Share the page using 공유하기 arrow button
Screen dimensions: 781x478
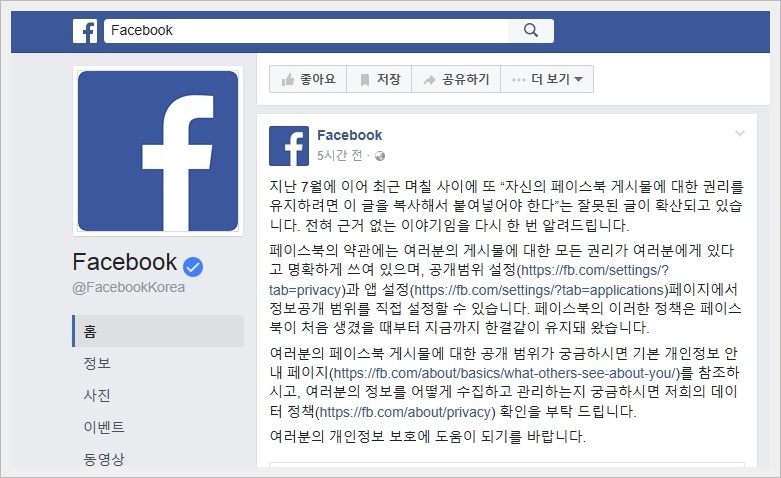[x=456, y=79]
